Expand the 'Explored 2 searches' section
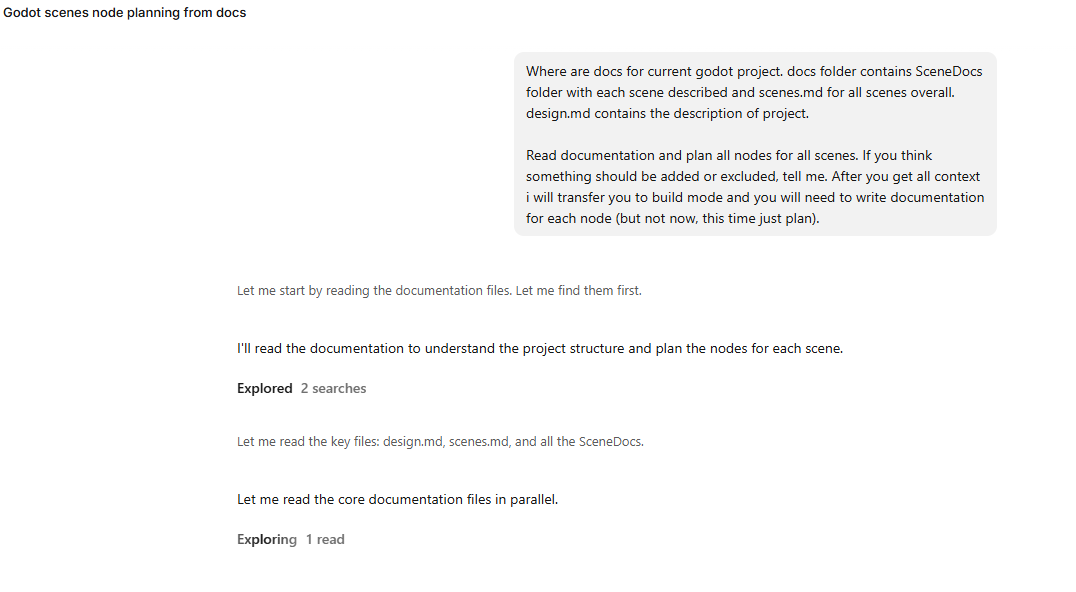 point(301,388)
